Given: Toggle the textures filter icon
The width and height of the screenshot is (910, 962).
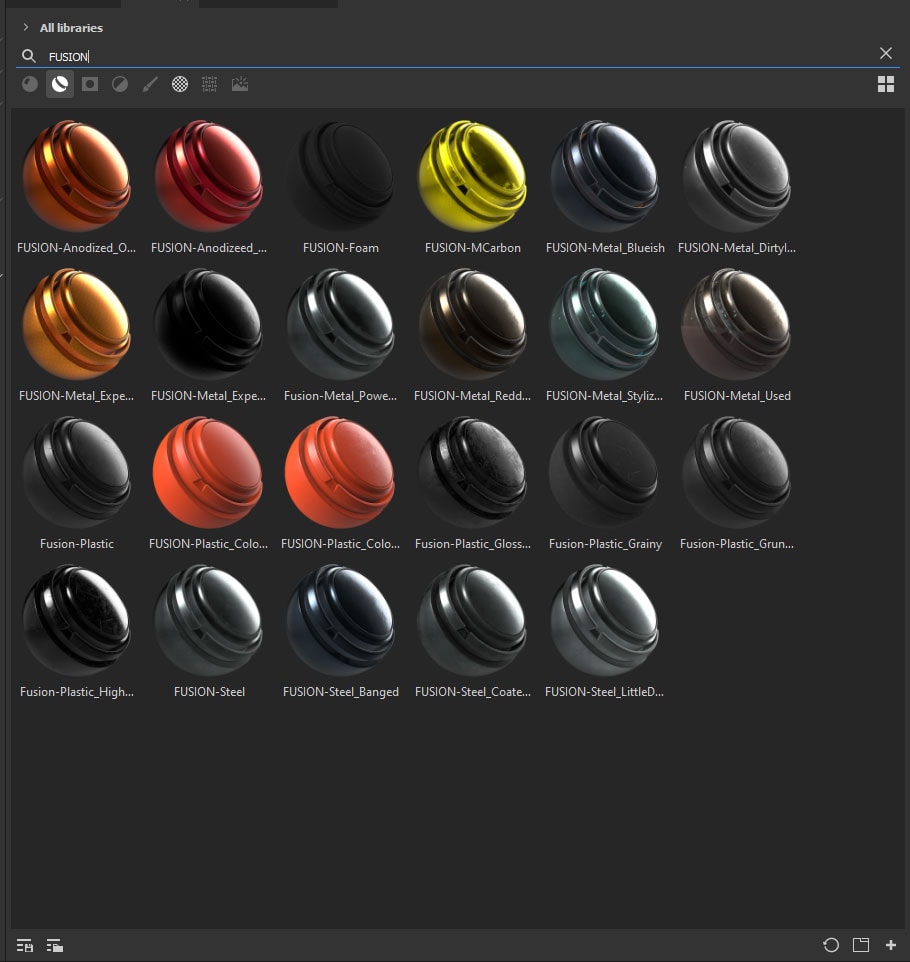Looking at the screenshot, I should click(x=209, y=84).
